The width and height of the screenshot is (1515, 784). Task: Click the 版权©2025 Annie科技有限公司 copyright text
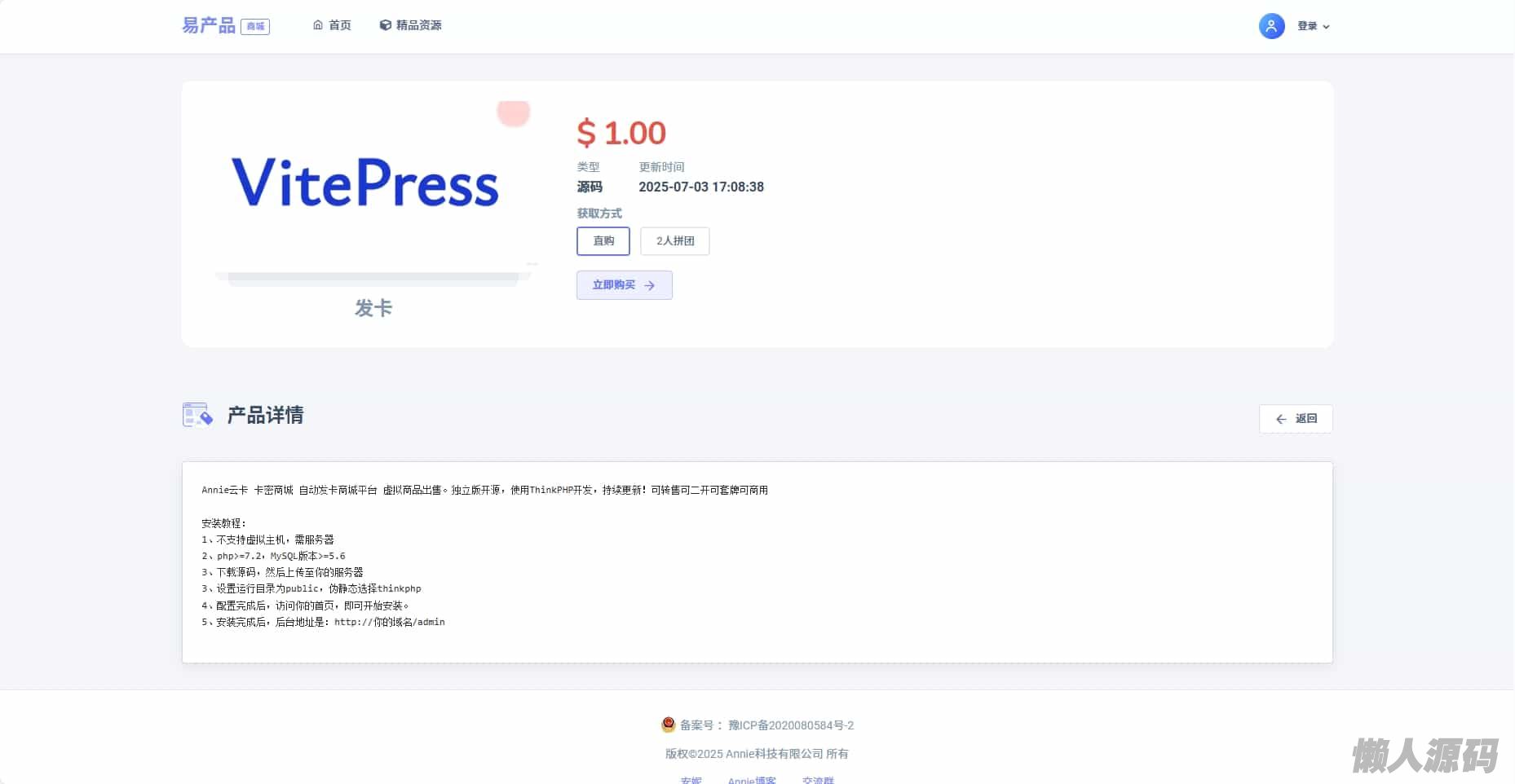pos(757,754)
